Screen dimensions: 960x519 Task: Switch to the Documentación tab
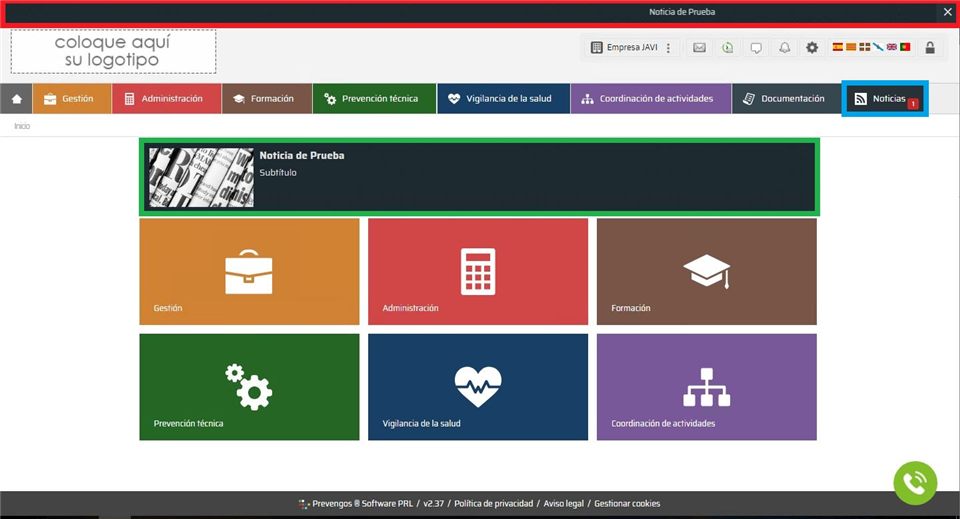784,99
